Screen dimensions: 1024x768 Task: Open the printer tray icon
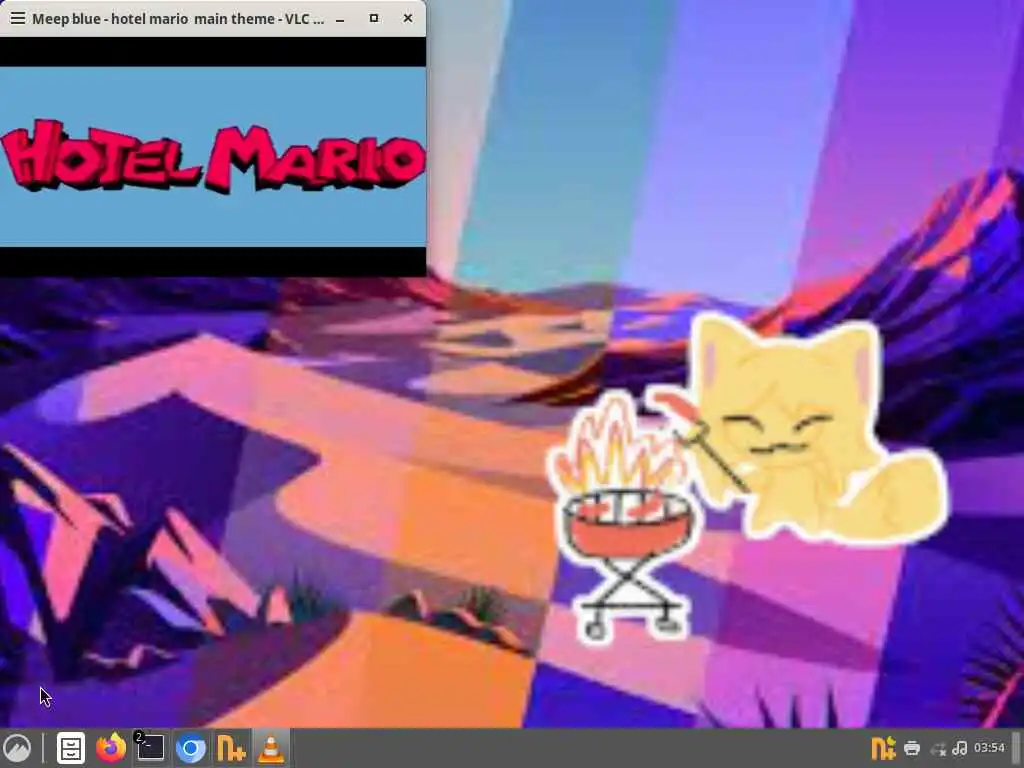pos(912,748)
